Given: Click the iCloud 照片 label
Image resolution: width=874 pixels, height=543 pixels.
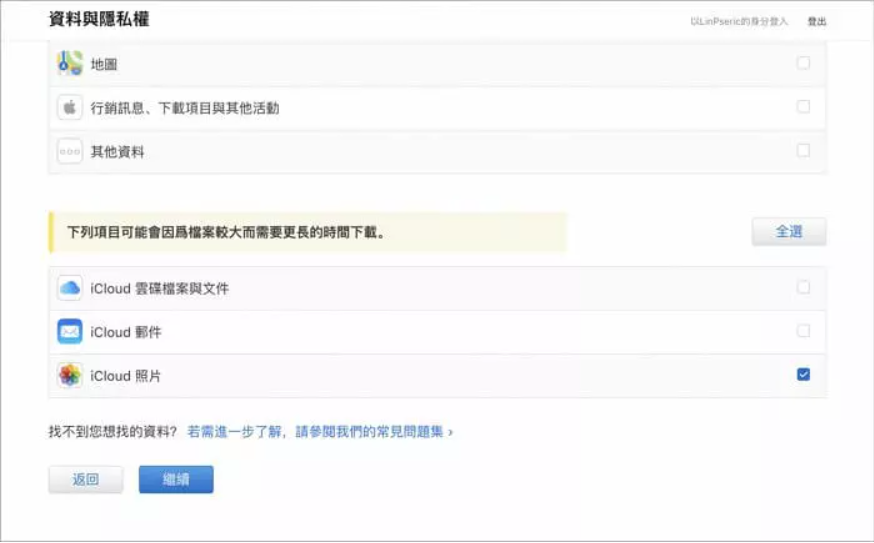Looking at the screenshot, I should tap(125, 376).
